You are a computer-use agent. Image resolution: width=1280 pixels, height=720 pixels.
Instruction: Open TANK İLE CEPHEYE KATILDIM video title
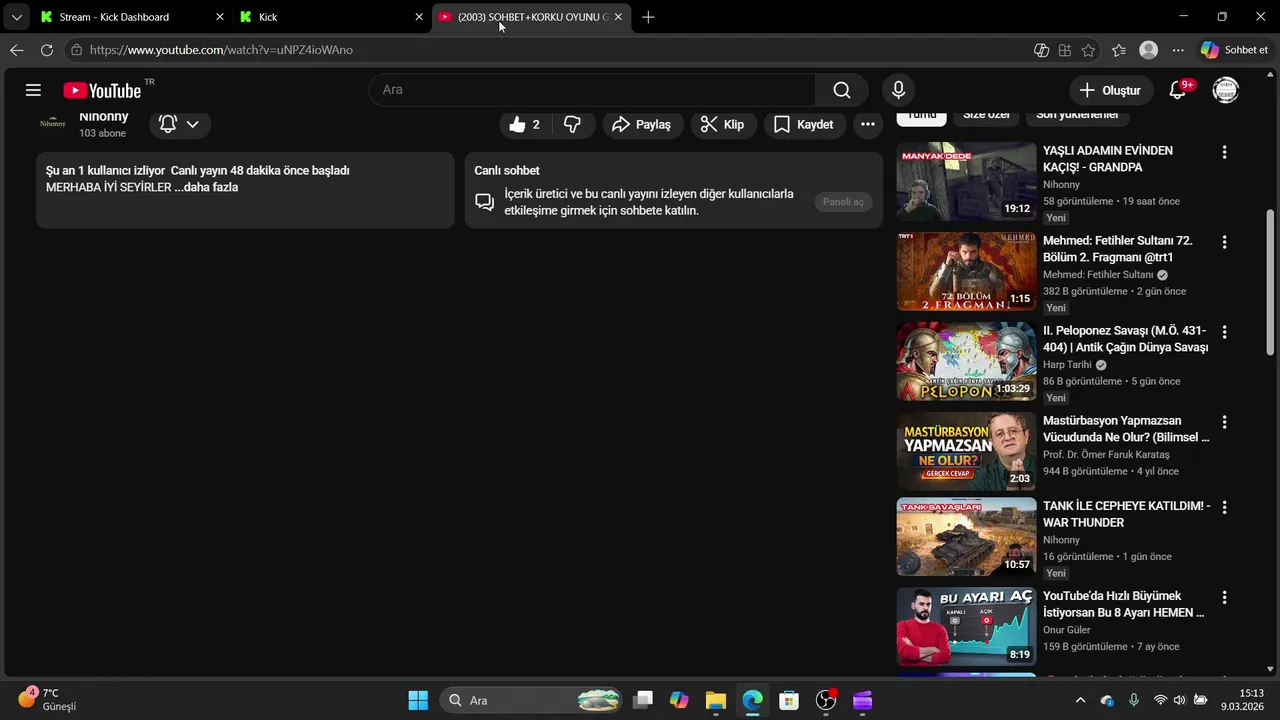coord(1126,514)
